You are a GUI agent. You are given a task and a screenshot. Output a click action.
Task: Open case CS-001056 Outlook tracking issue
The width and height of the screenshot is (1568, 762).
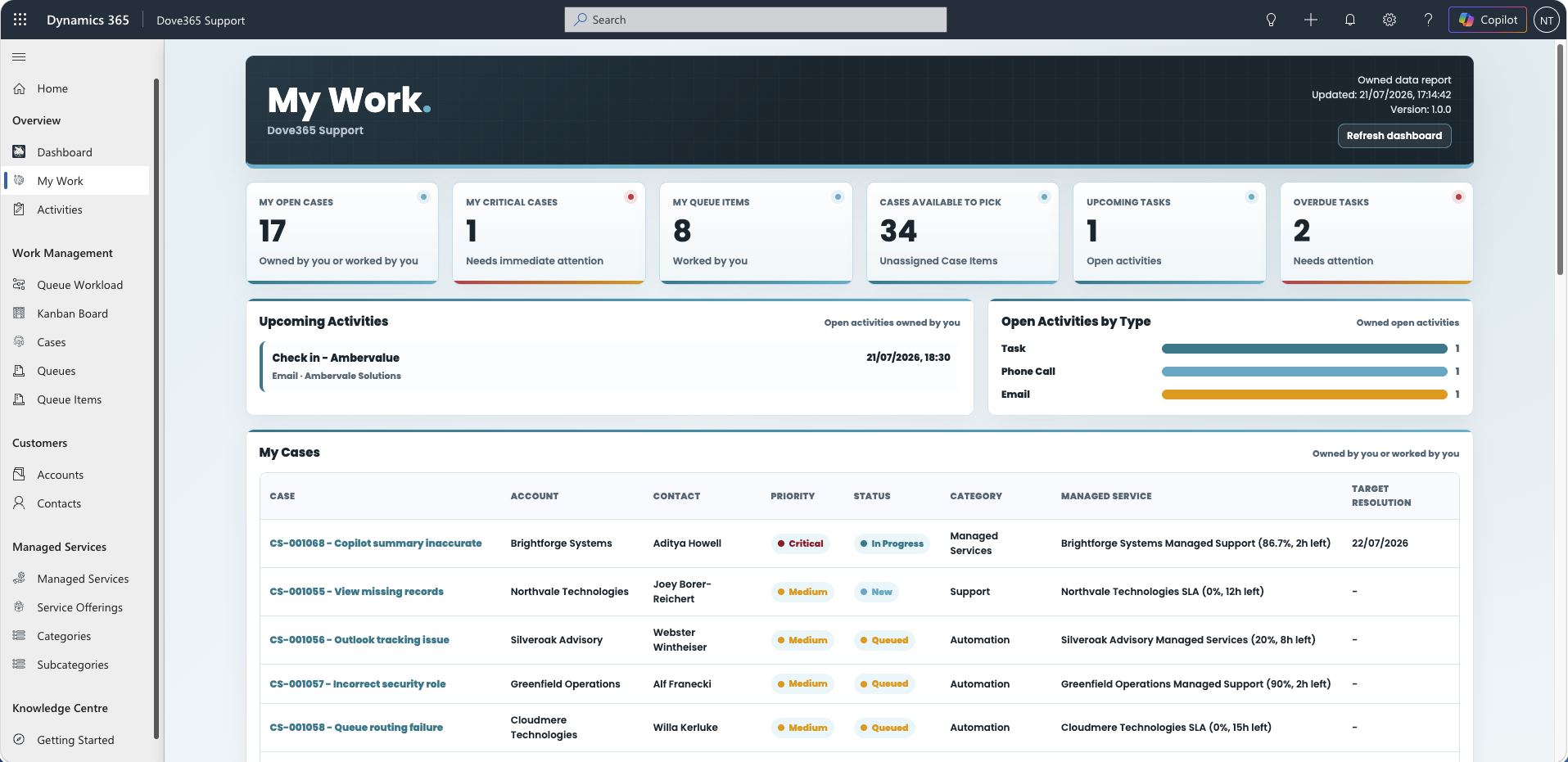point(359,640)
